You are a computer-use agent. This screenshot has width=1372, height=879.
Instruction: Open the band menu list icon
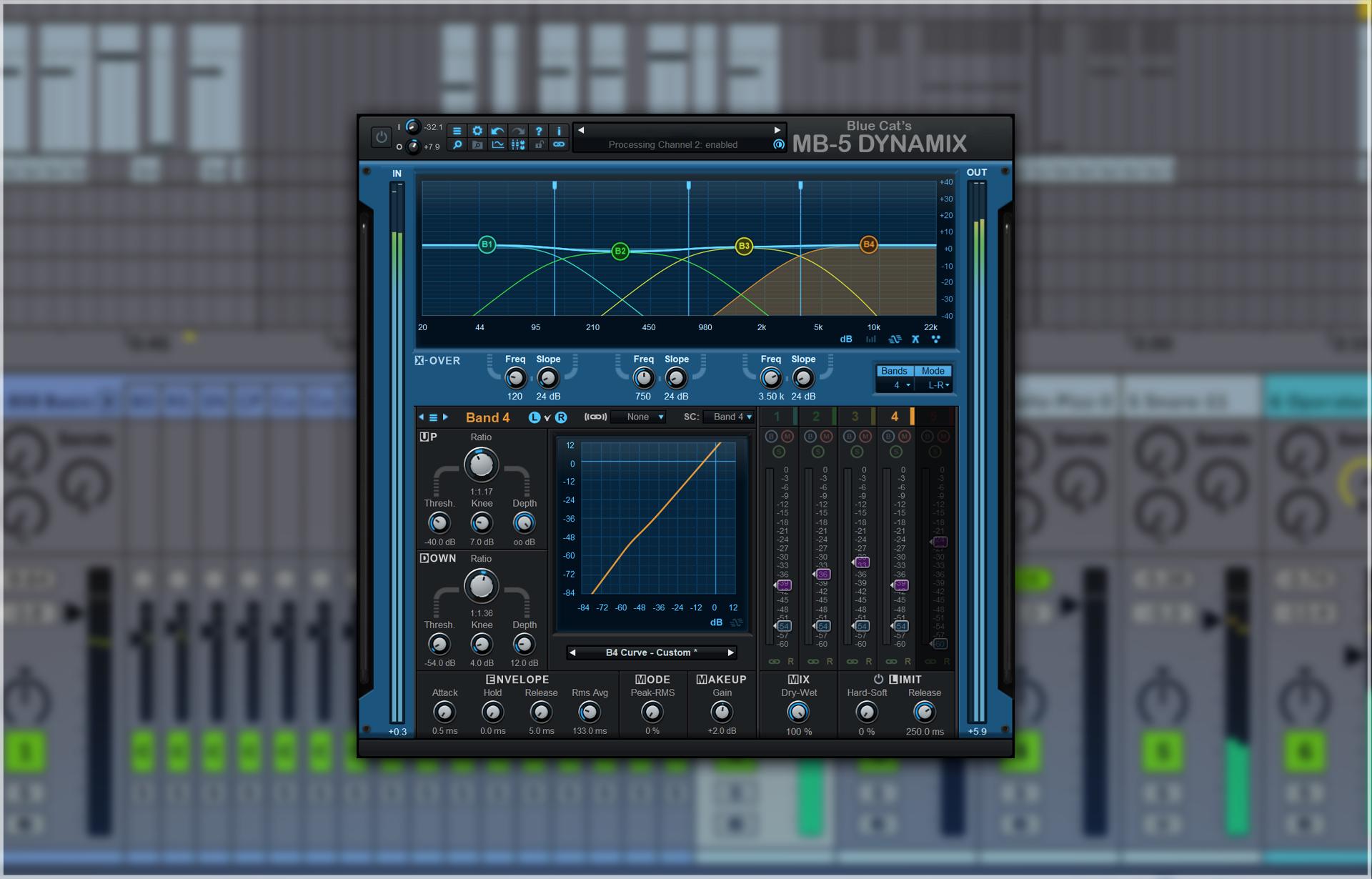pos(433,417)
